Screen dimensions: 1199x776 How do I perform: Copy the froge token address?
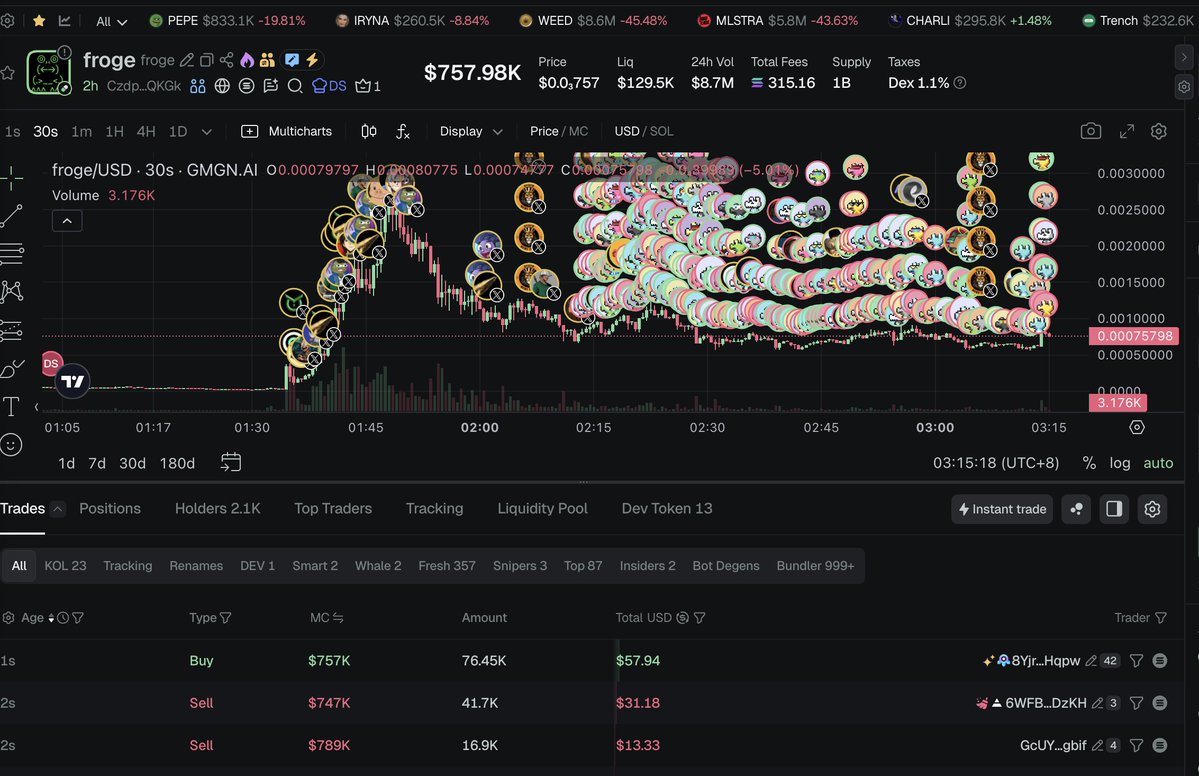click(206, 60)
